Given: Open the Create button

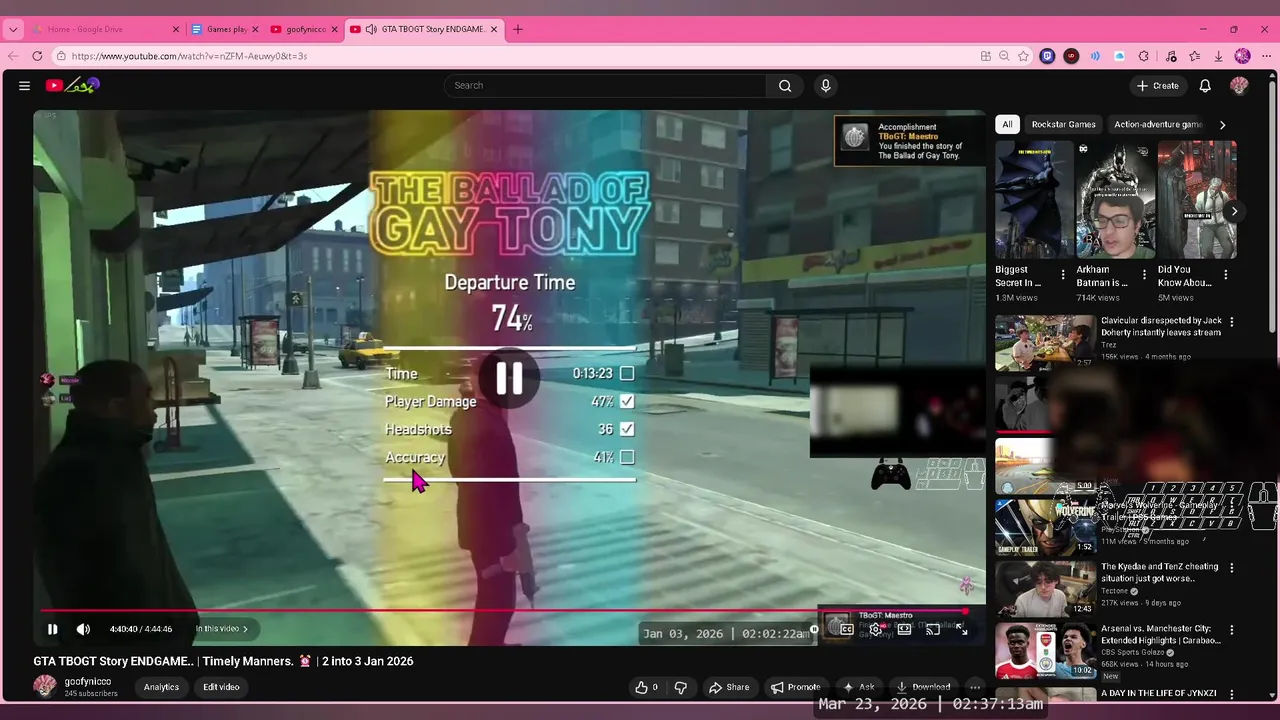Looking at the screenshot, I should point(1157,86).
